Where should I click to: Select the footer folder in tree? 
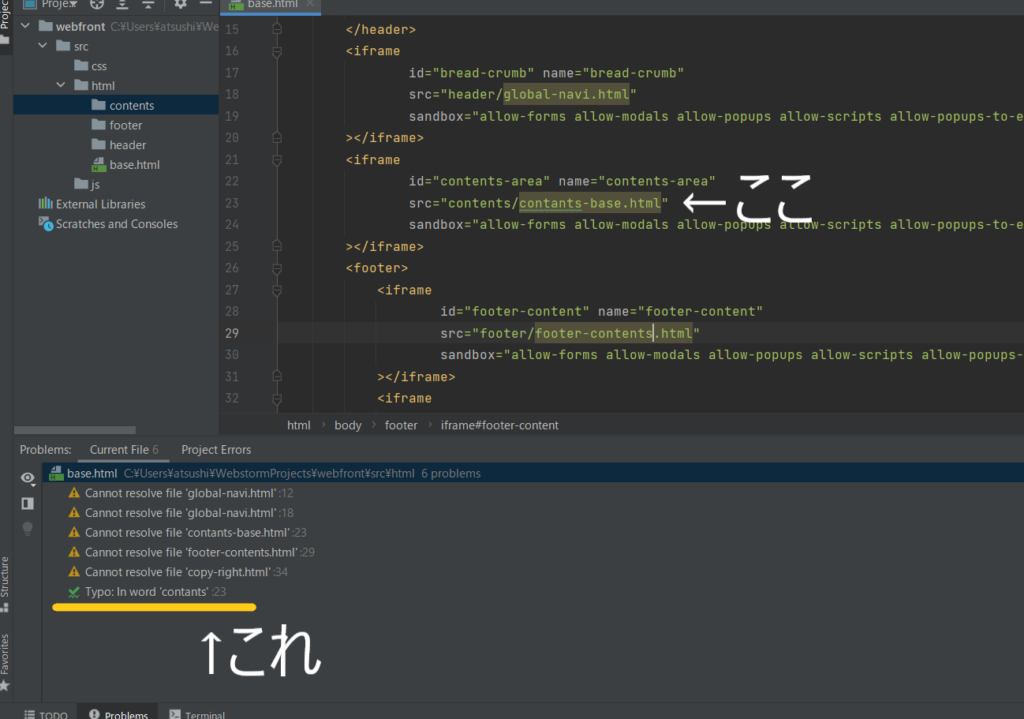(x=117, y=125)
